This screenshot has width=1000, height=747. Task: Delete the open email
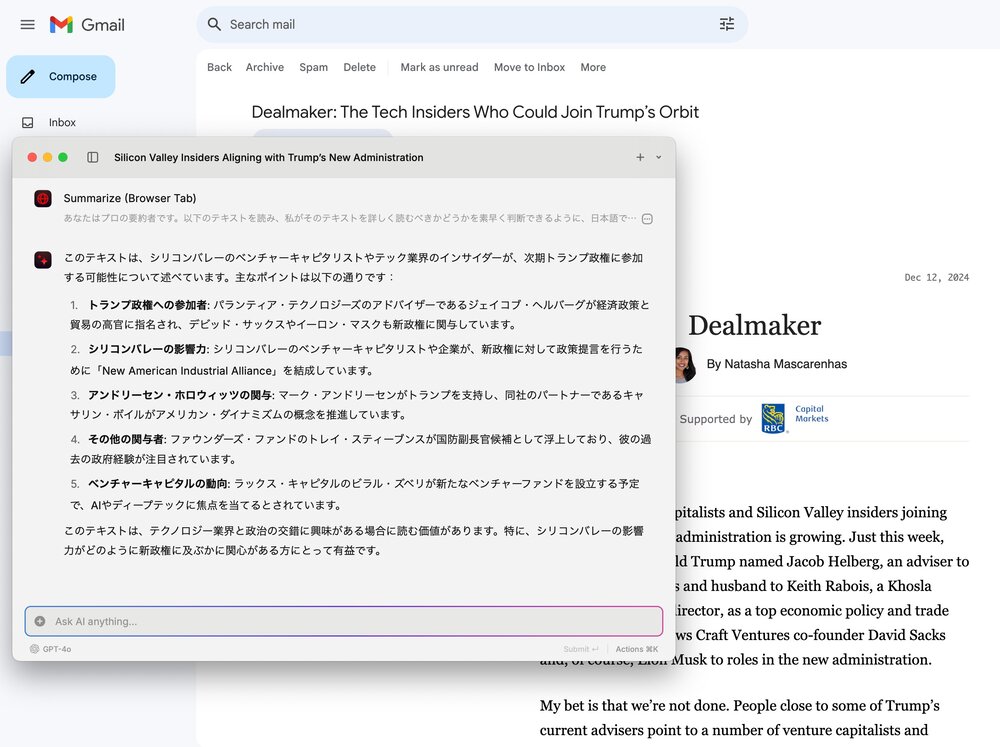(x=359, y=67)
